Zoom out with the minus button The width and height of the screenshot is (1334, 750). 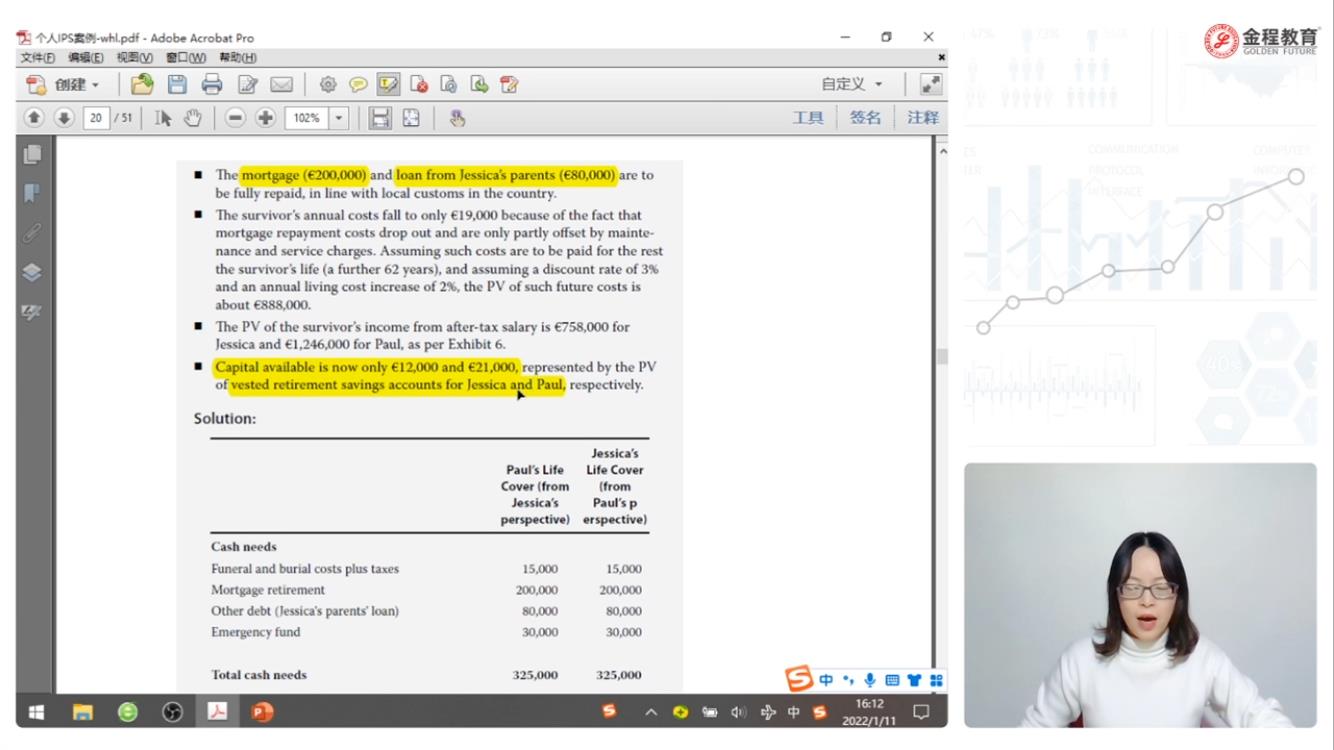coord(236,118)
